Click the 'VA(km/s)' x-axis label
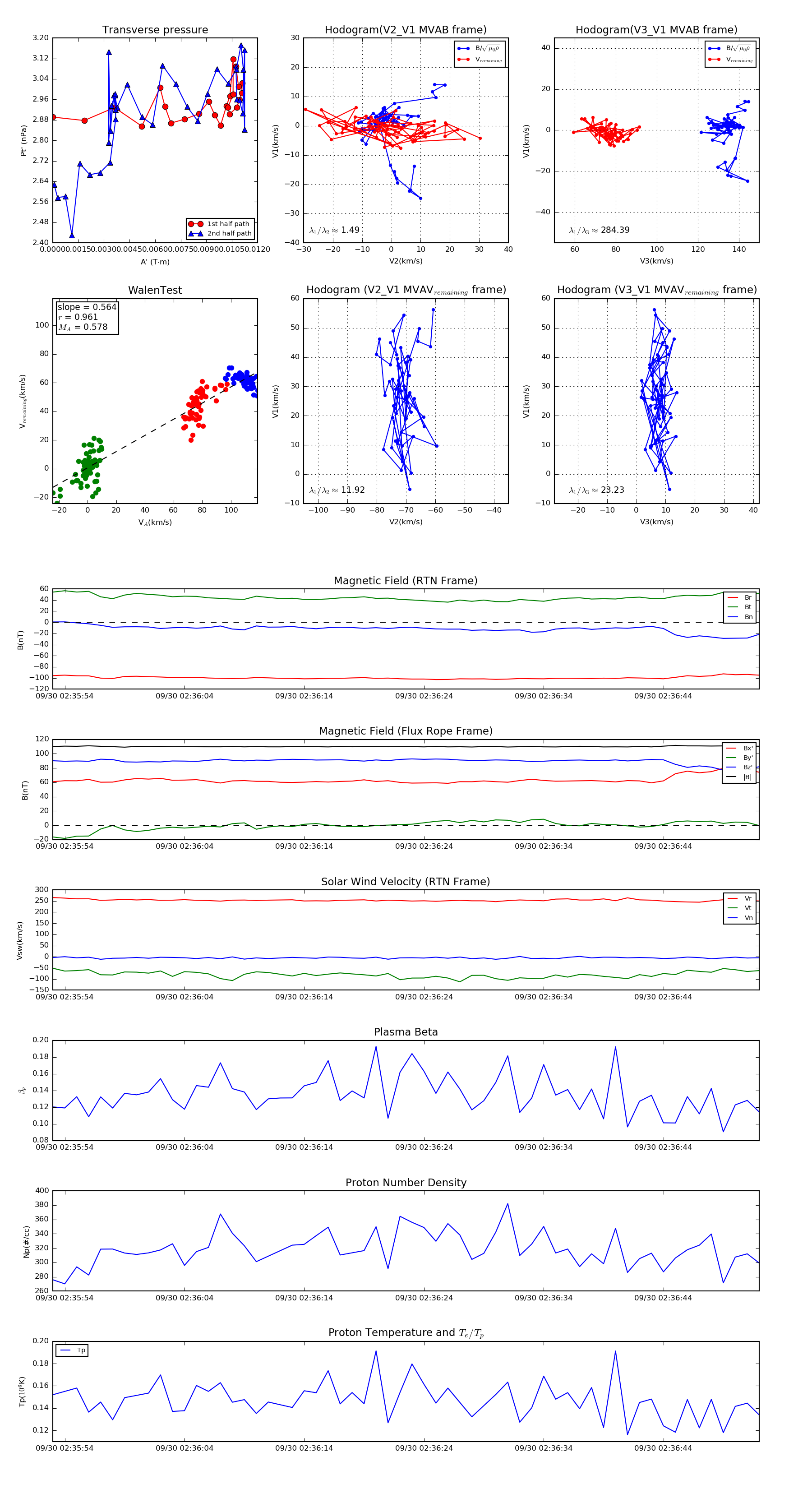Image resolution: width=812 pixels, height=1489 pixels. click(155, 523)
